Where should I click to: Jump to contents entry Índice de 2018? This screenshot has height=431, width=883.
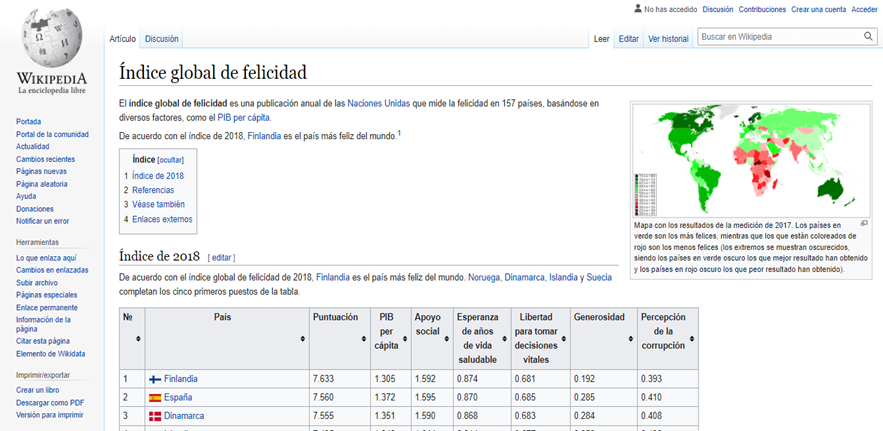tap(158, 176)
